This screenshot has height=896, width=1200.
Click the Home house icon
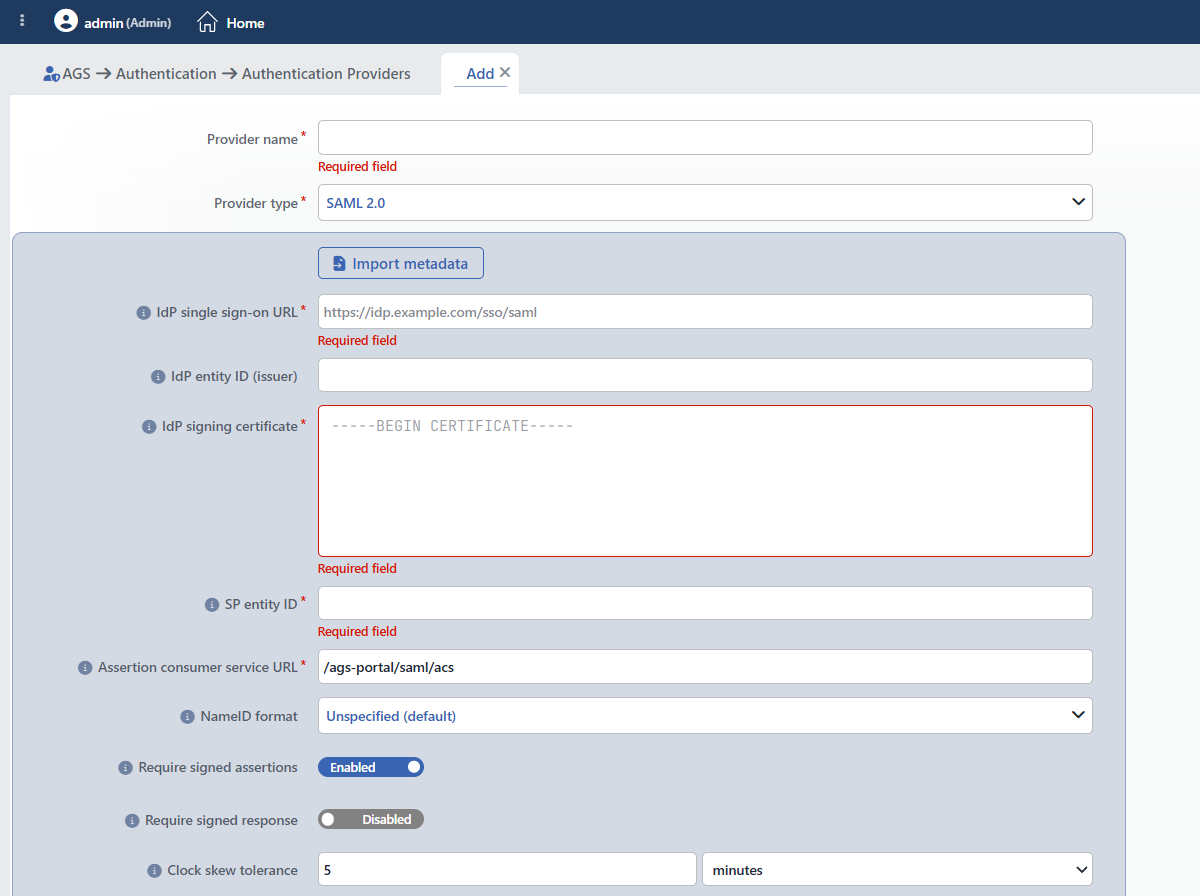point(207,21)
